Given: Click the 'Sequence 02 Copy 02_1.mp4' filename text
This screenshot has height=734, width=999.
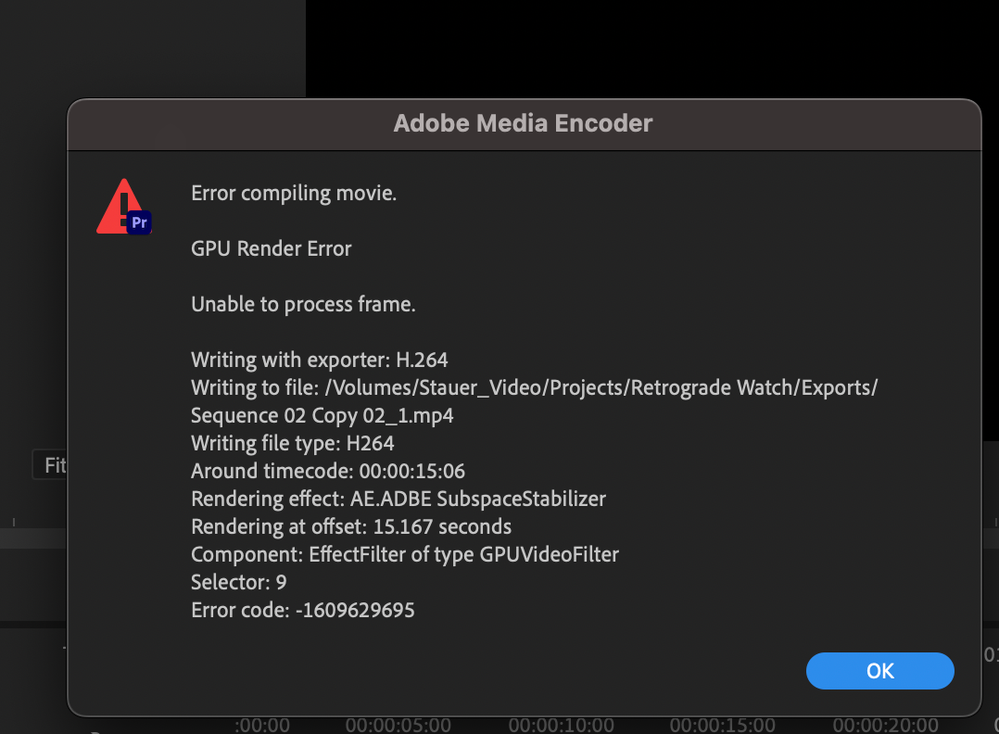Looking at the screenshot, I should click(x=322, y=415).
